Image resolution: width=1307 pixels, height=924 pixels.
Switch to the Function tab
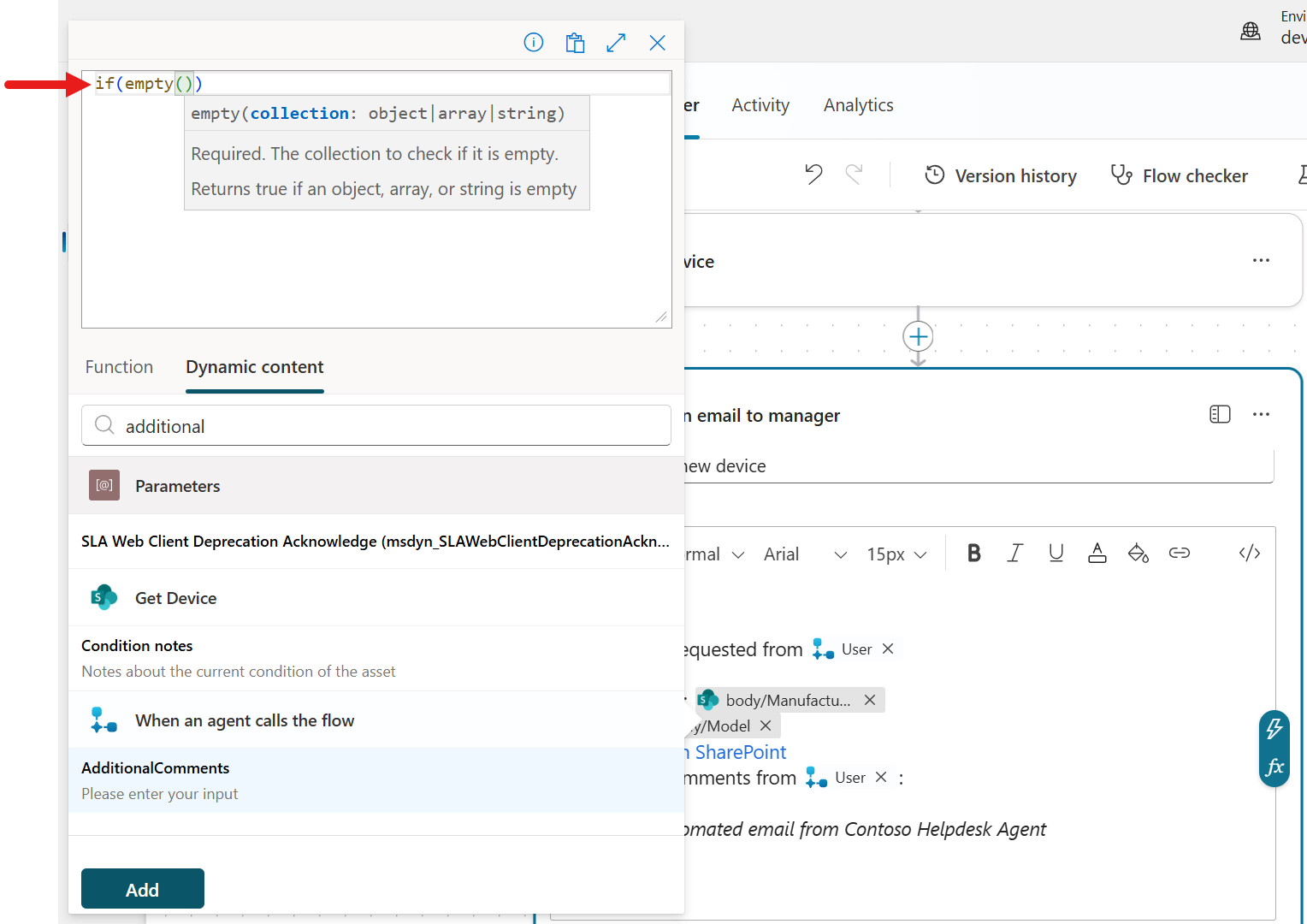(119, 367)
